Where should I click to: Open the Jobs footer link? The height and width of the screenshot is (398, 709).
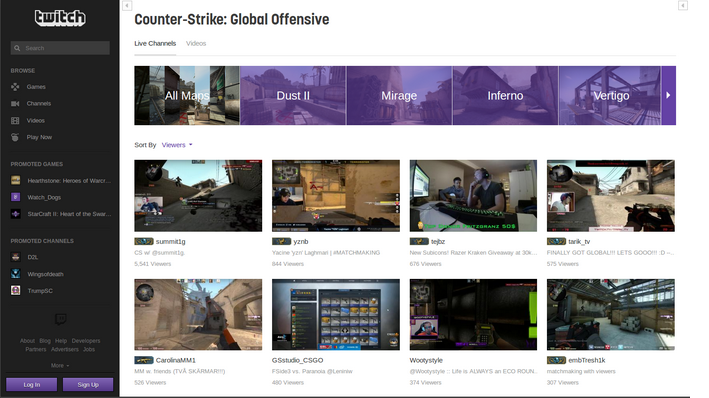[x=89, y=349]
